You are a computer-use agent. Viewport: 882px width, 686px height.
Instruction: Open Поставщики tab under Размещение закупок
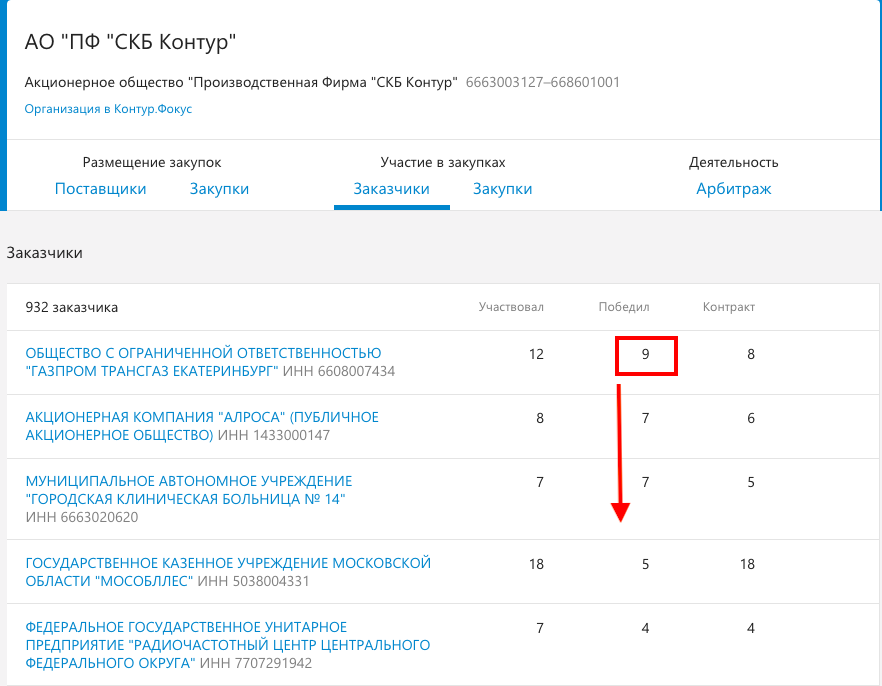coord(100,189)
